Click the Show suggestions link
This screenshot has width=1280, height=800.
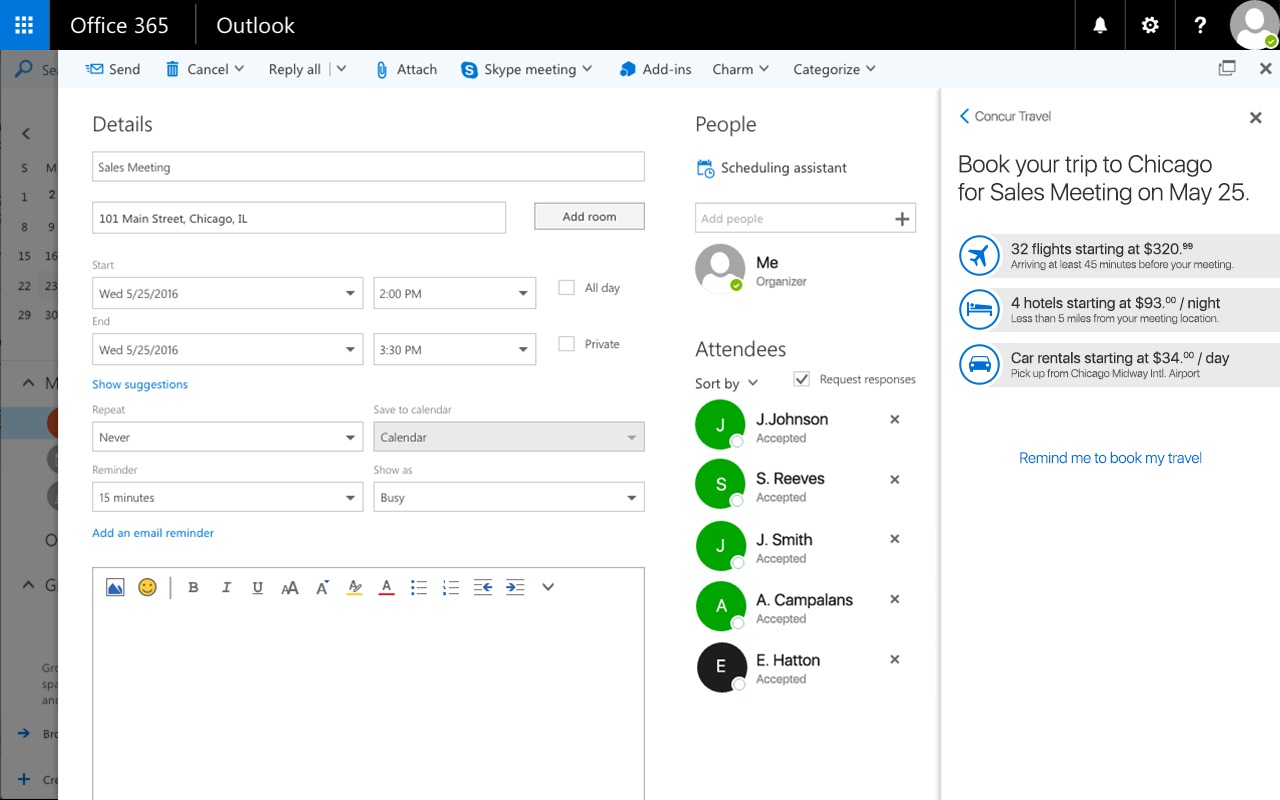tap(140, 384)
